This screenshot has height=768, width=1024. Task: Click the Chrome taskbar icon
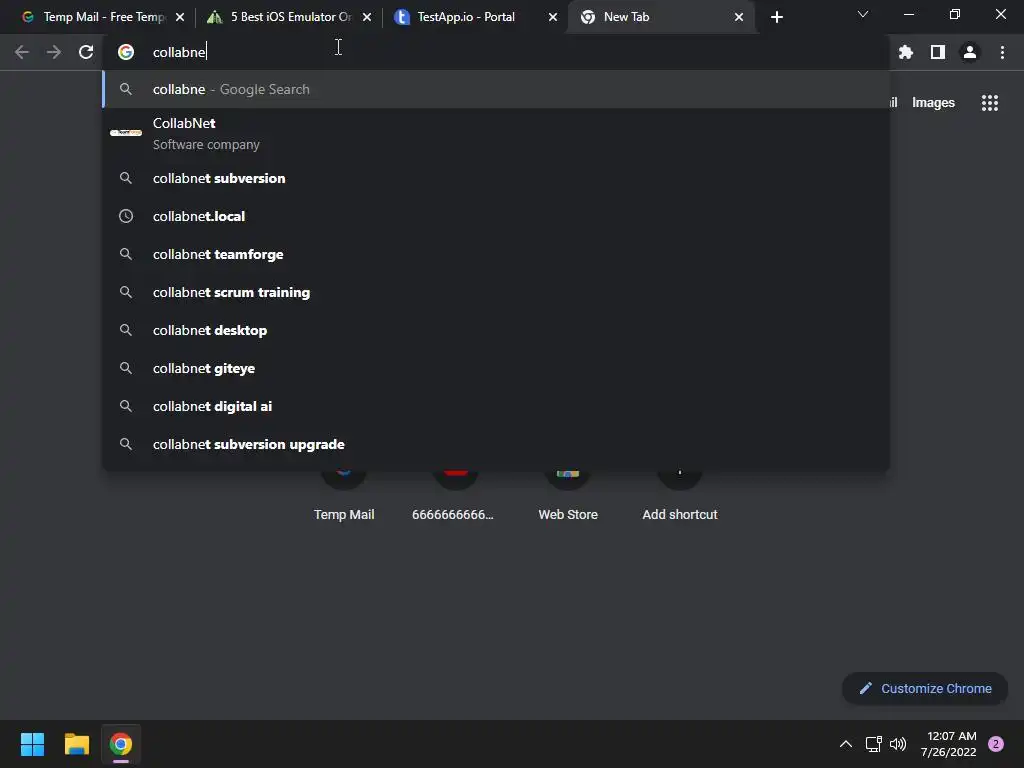click(121, 744)
